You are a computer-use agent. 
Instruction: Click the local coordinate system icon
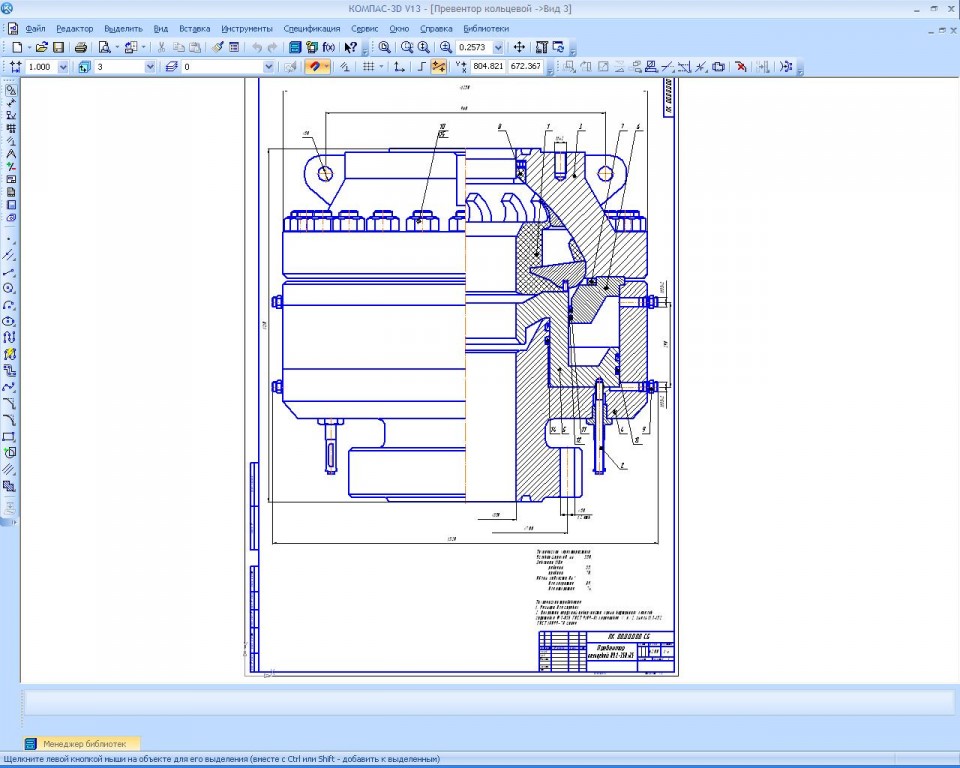click(399, 67)
